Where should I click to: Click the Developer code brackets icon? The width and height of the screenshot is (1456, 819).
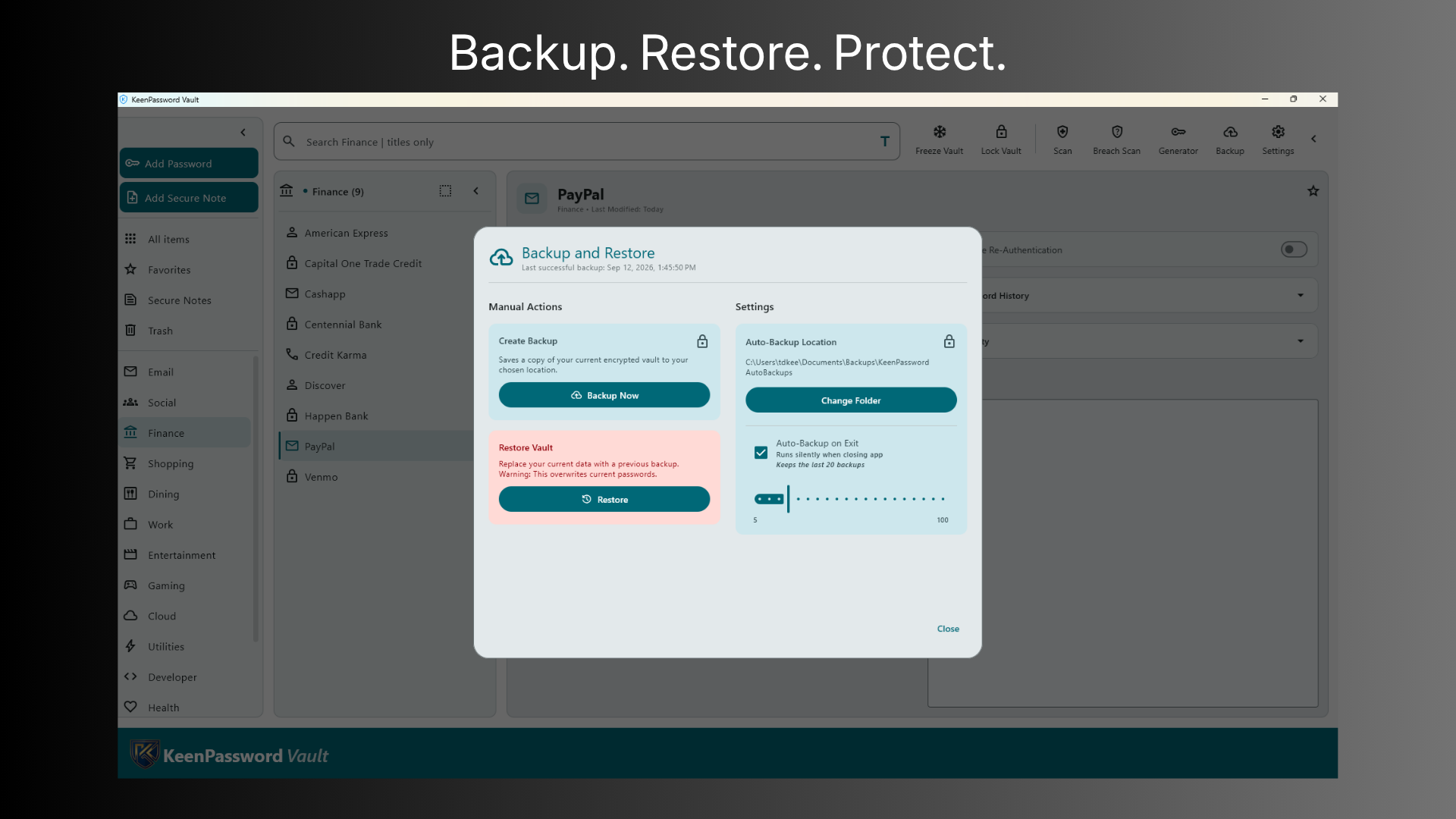[x=130, y=676]
